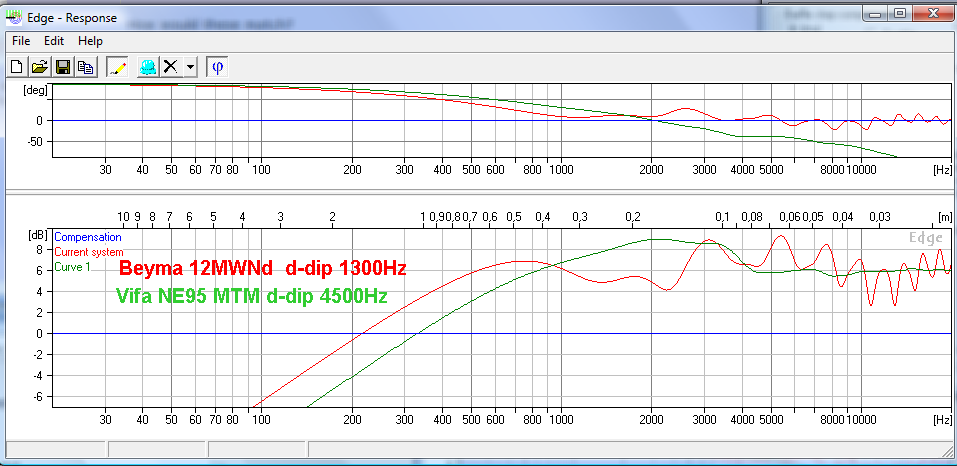The width and height of the screenshot is (957, 466).
Task: Open the Edit menu
Action: [54, 41]
